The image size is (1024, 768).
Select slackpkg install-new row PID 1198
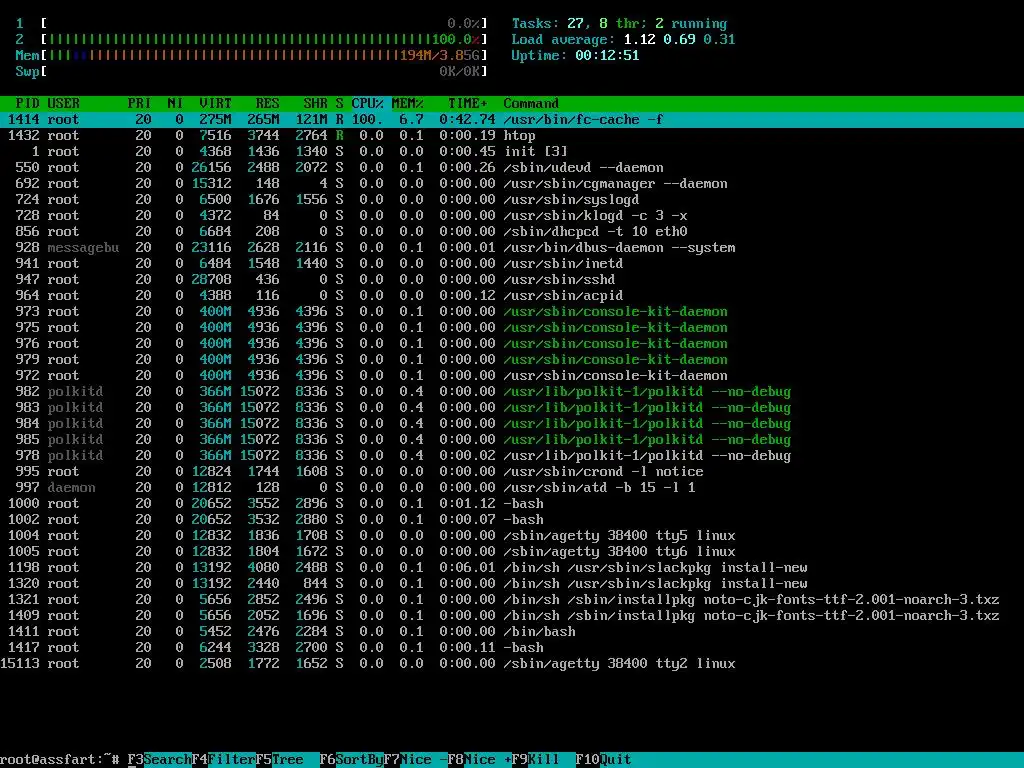(x=512, y=568)
